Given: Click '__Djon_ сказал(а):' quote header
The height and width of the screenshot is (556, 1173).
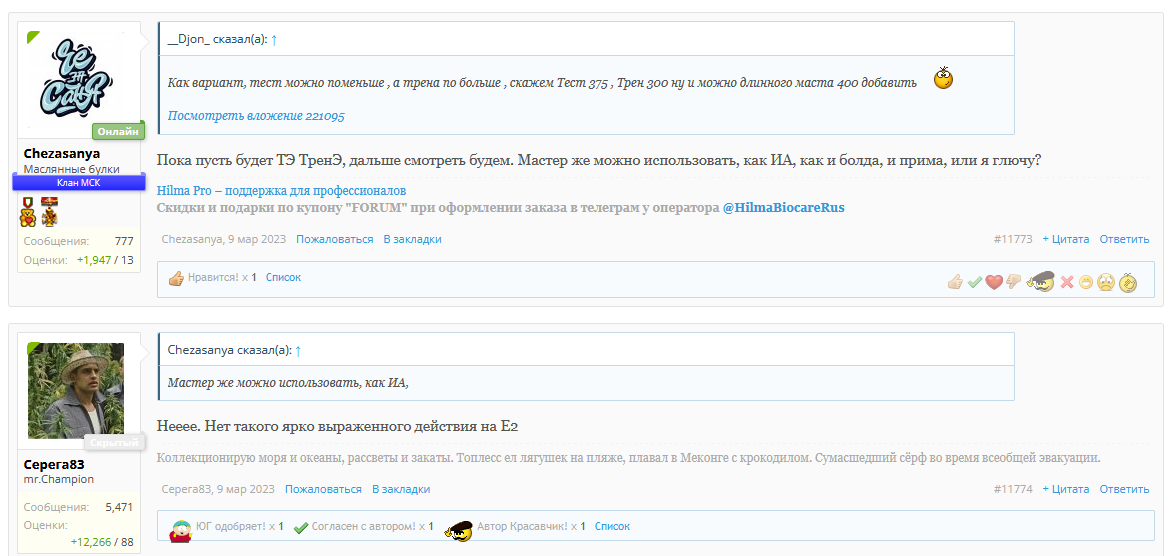Looking at the screenshot, I should 217,40.
